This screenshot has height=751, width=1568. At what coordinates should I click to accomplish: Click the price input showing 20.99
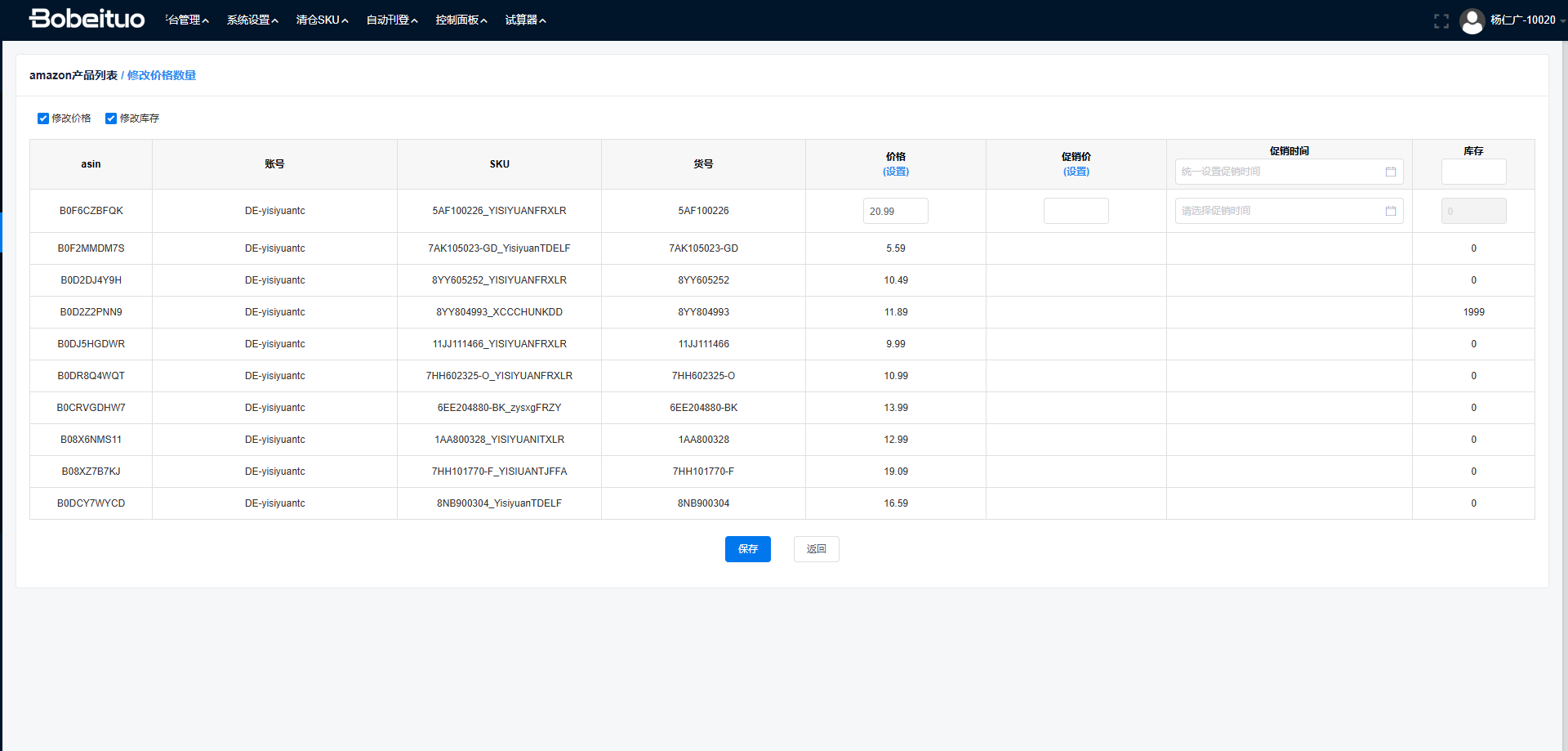tap(895, 211)
